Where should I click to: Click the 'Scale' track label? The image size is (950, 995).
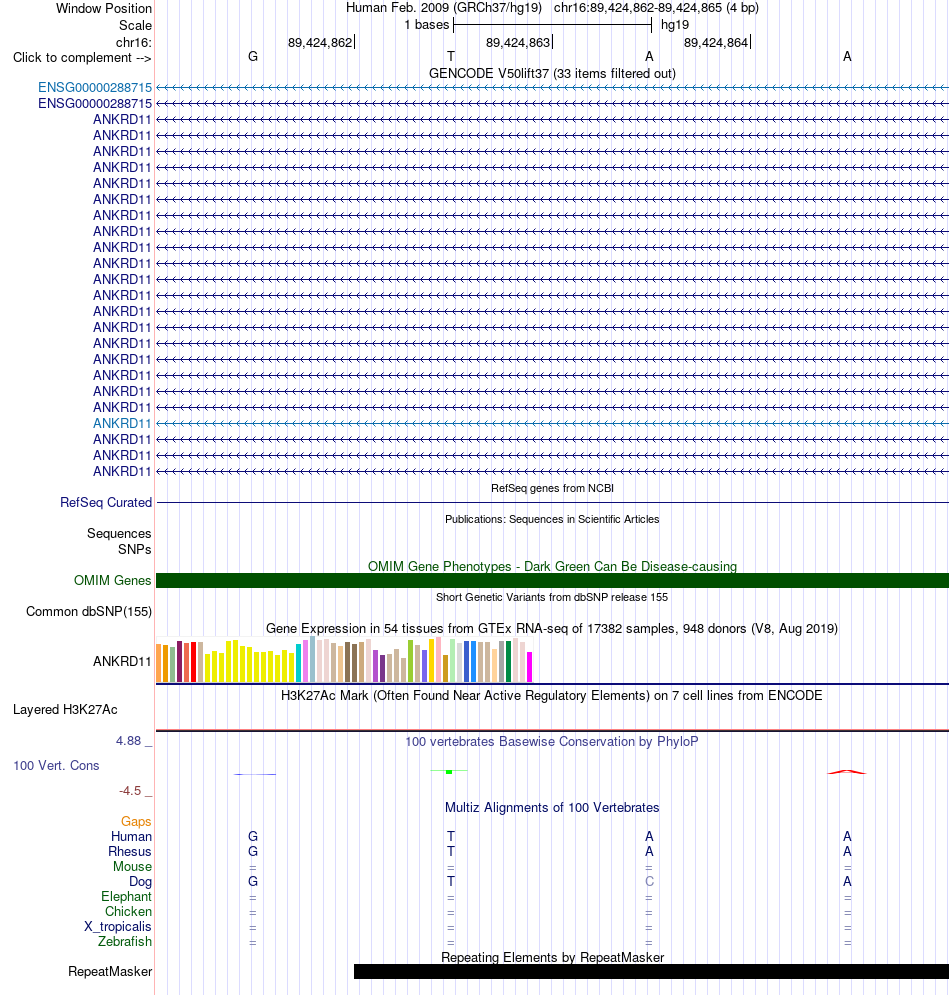point(135,25)
